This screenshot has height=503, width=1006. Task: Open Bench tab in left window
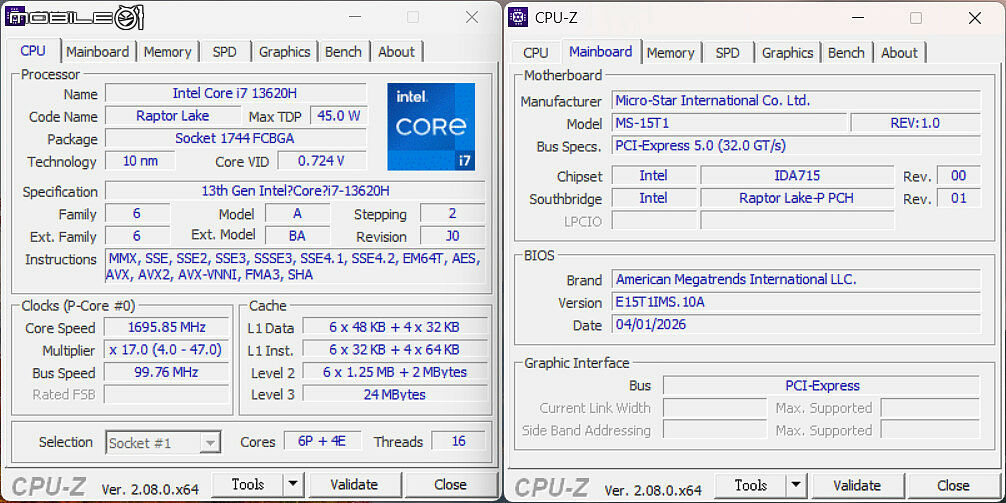[343, 52]
